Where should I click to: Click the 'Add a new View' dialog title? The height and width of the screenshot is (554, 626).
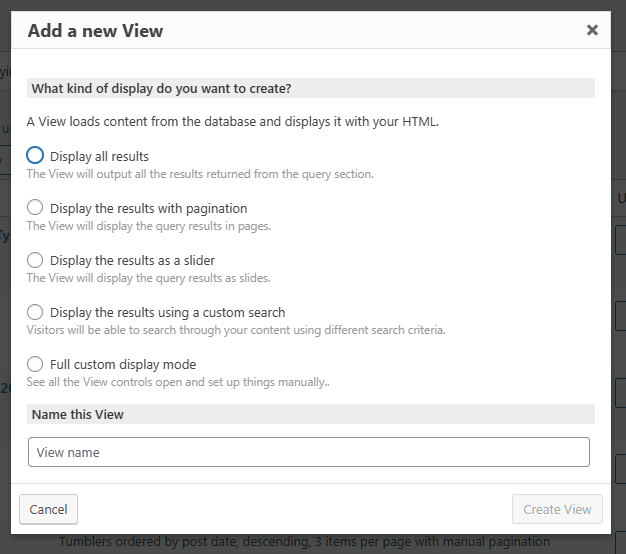tap(95, 31)
